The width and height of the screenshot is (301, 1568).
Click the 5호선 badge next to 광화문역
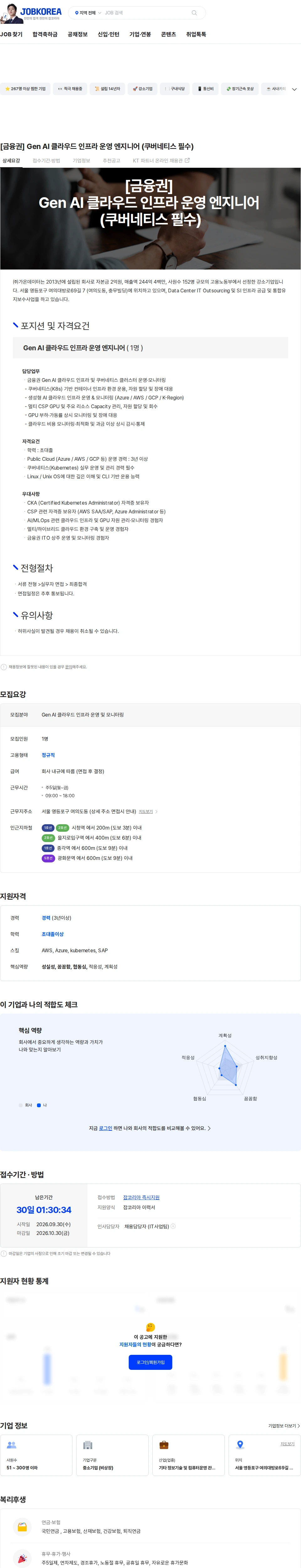48,858
